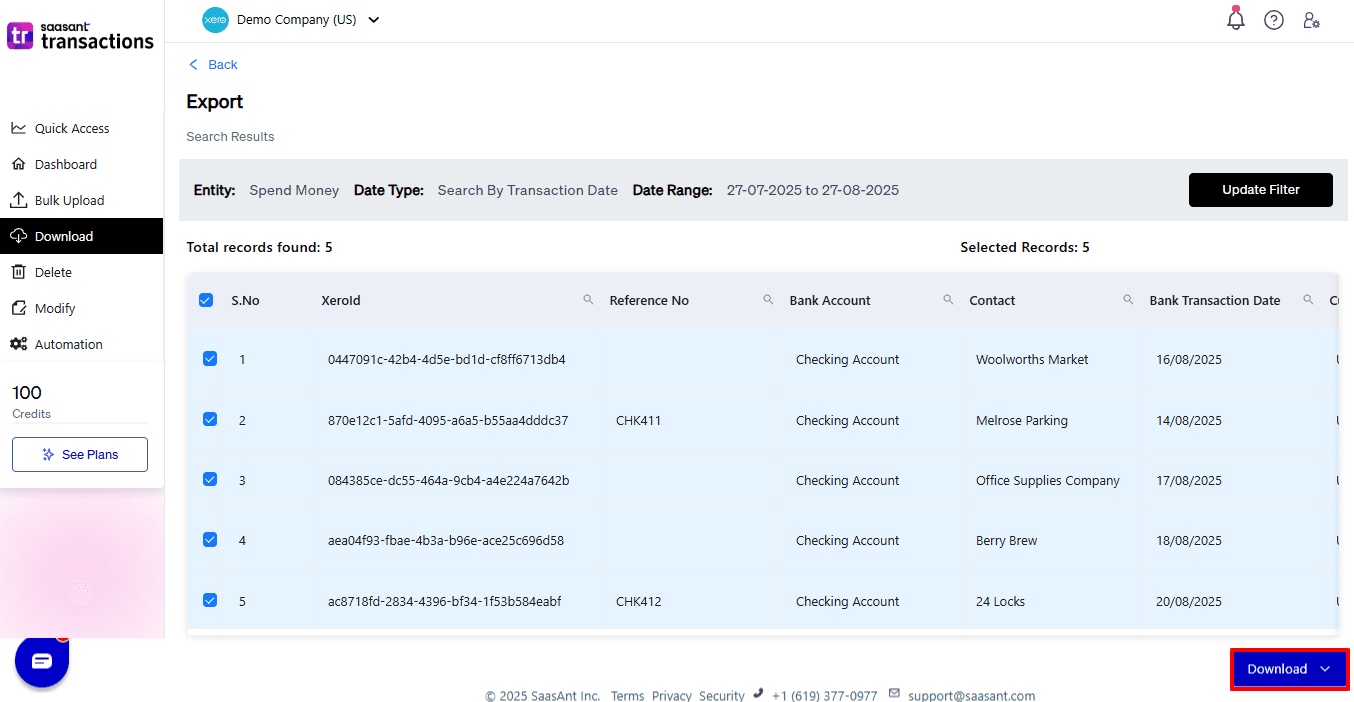Click the search icon in Contact column
1354x702 pixels.
coord(1128,300)
